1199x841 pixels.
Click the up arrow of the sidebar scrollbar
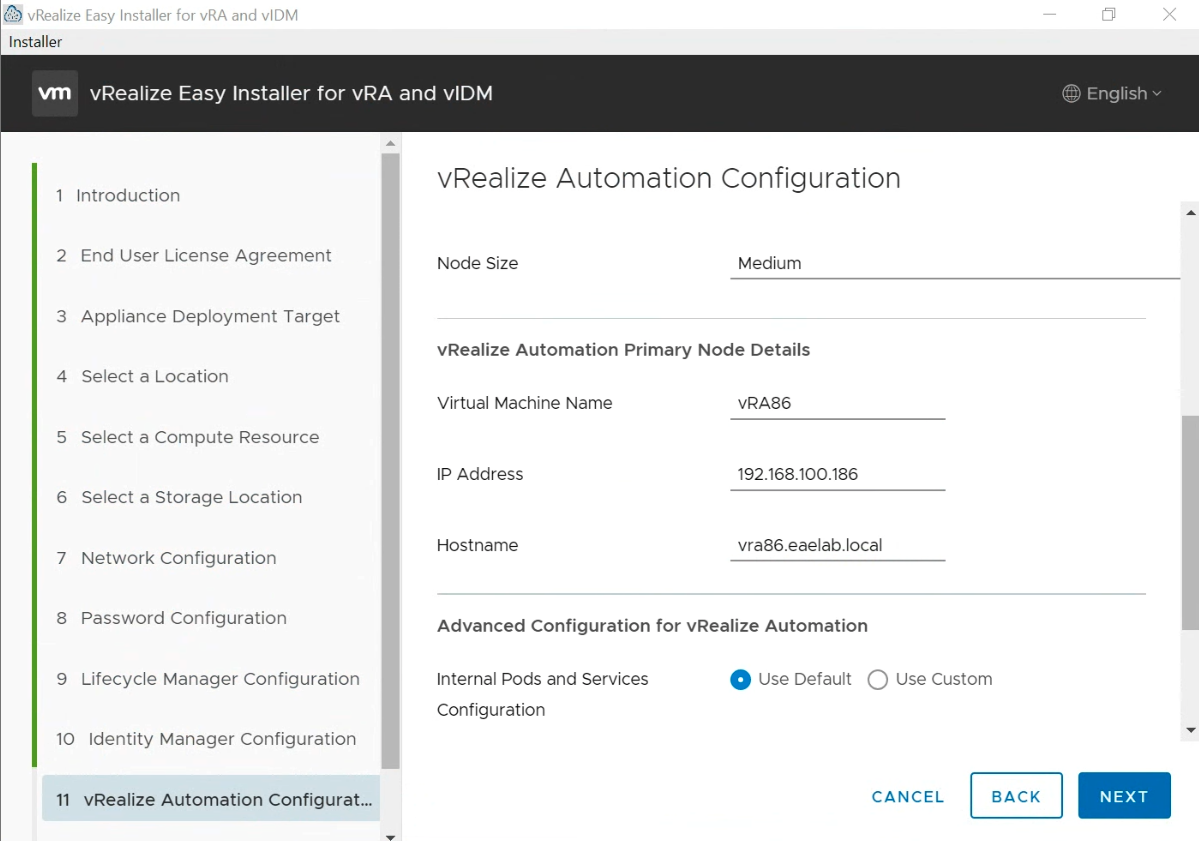390,141
